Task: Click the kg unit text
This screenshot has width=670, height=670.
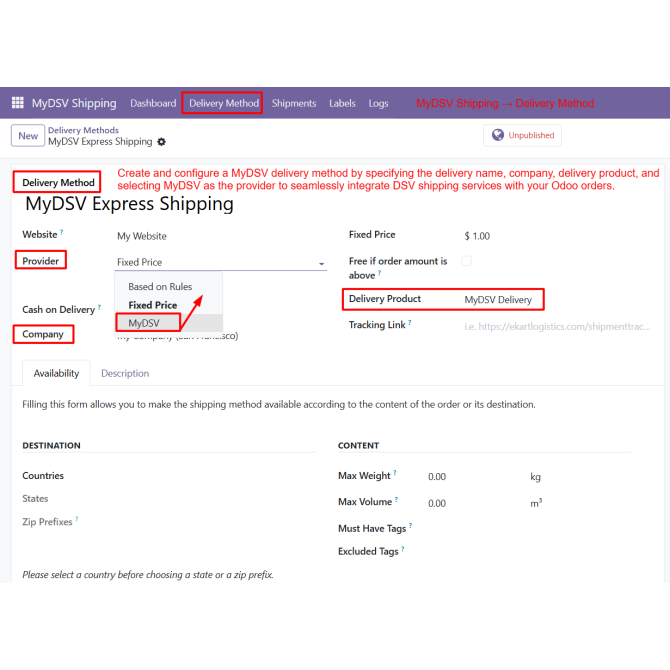Action: tap(535, 477)
